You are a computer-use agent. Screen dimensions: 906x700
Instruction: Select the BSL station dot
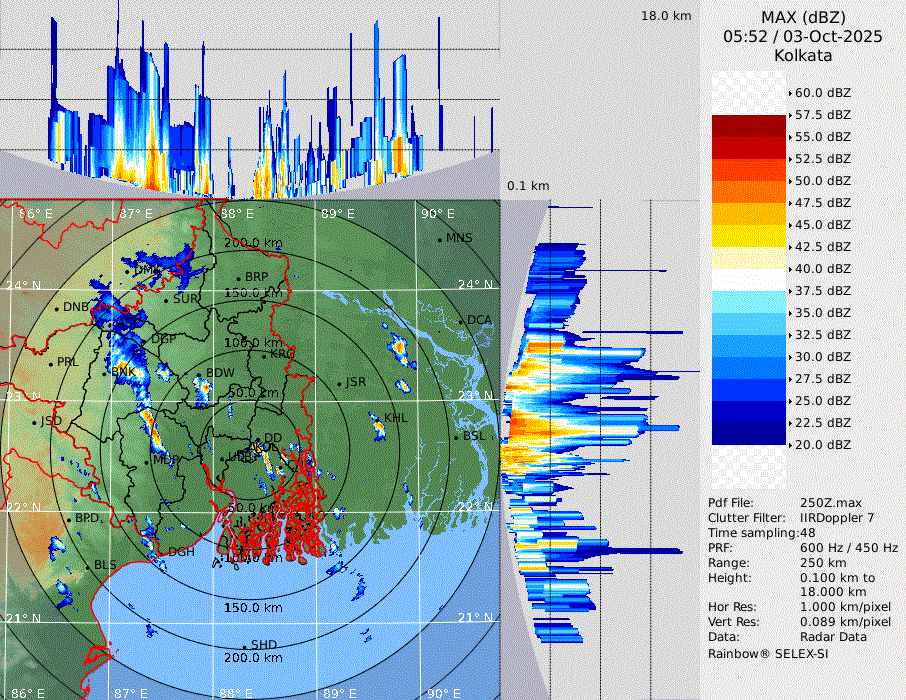456,438
